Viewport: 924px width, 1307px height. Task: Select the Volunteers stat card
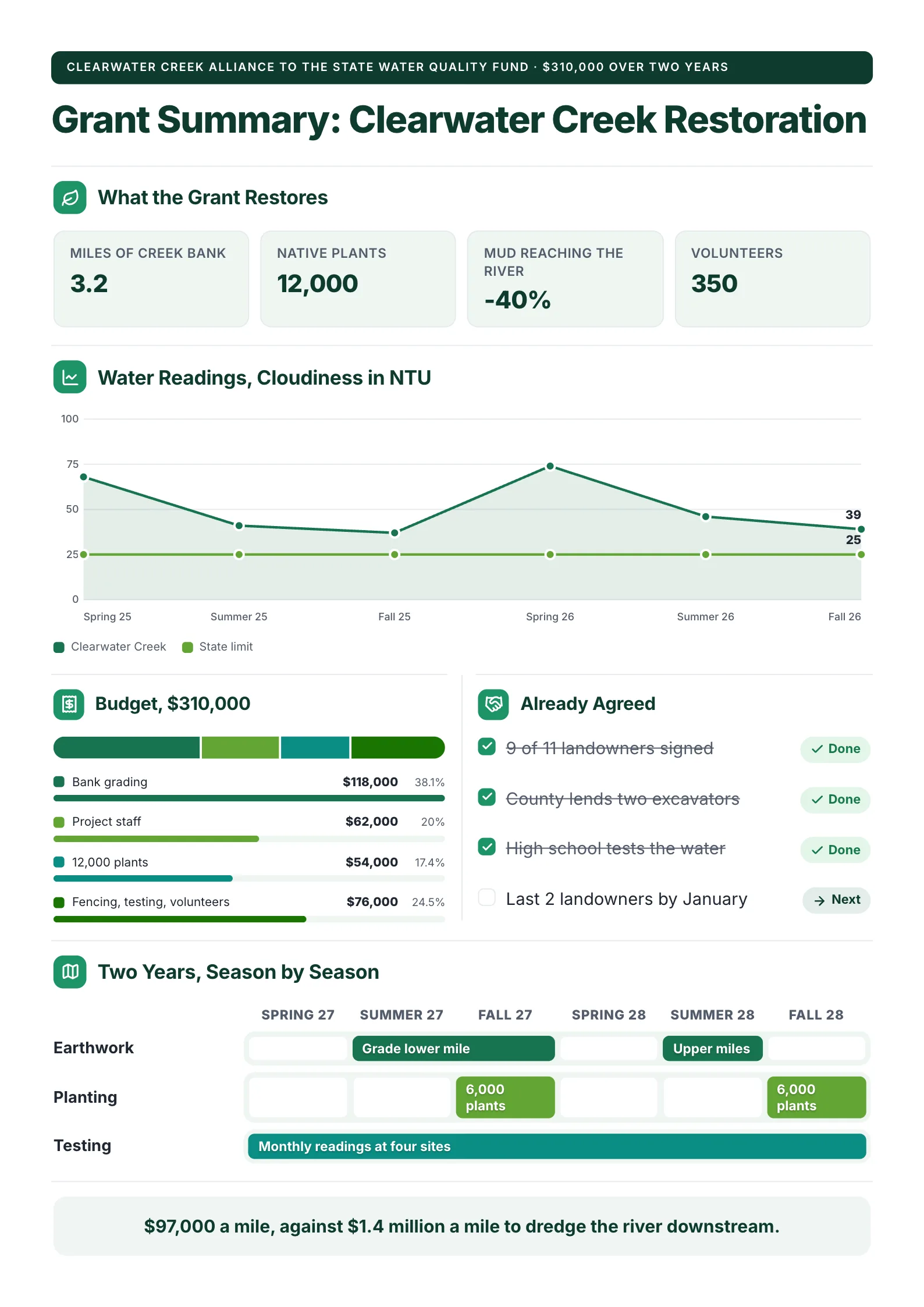pyautogui.click(x=773, y=279)
